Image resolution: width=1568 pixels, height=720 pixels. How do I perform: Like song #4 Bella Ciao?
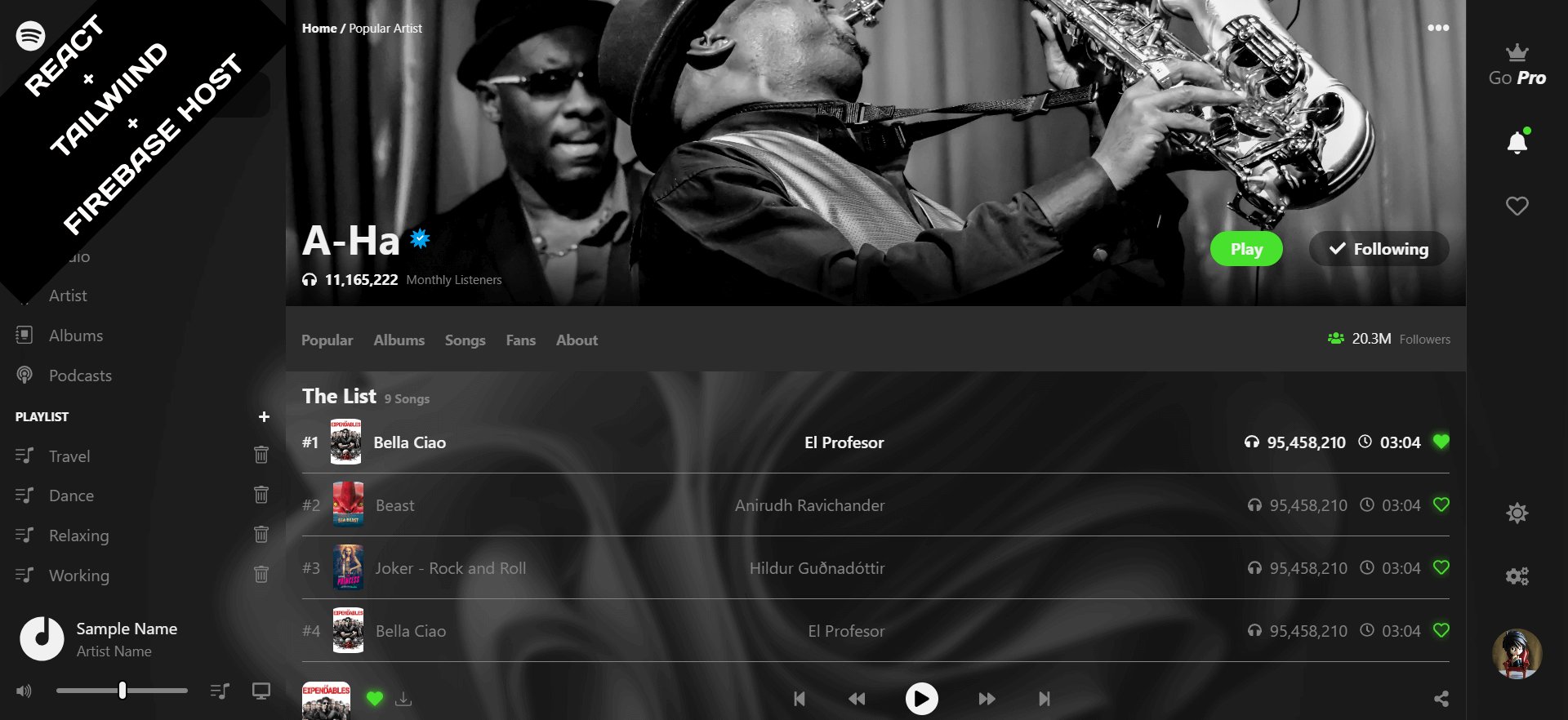[1441, 630]
